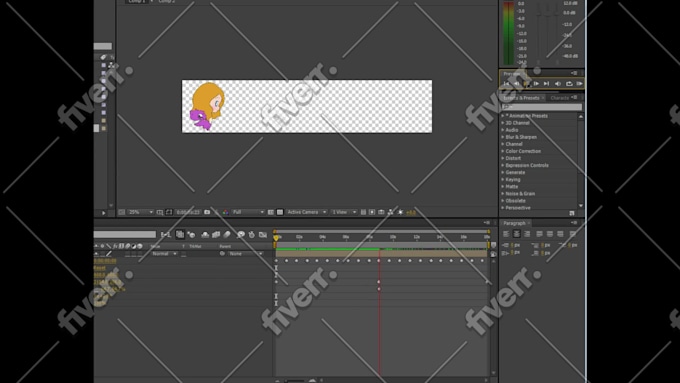The width and height of the screenshot is (680, 383).
Task: Enable fast previews icon
Action: 372,212
